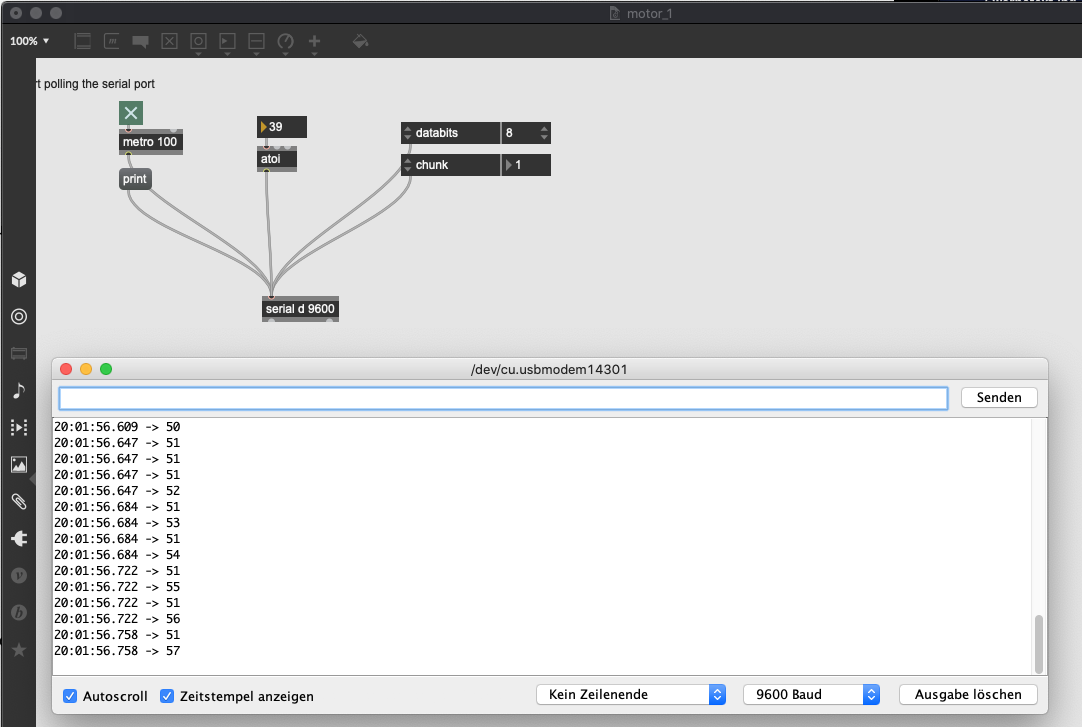The width and height of the screenshot is (1082, 727).
Task: Select the serial d 9600 object
Action: [300, 309]
